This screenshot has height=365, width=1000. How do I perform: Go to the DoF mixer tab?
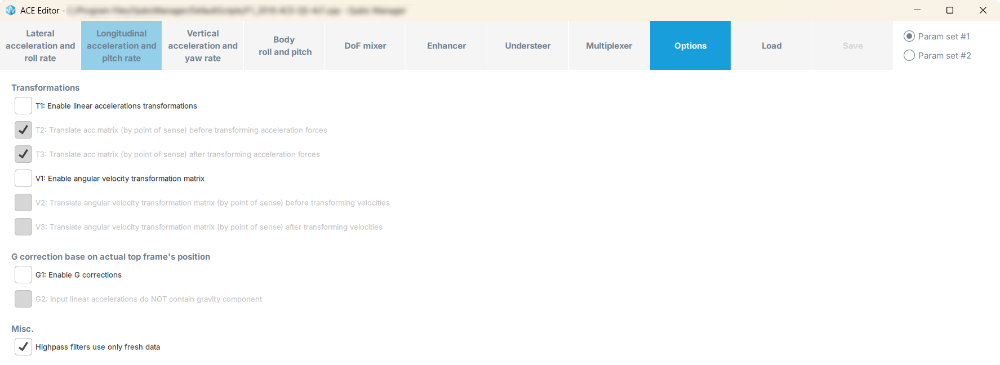365,45
